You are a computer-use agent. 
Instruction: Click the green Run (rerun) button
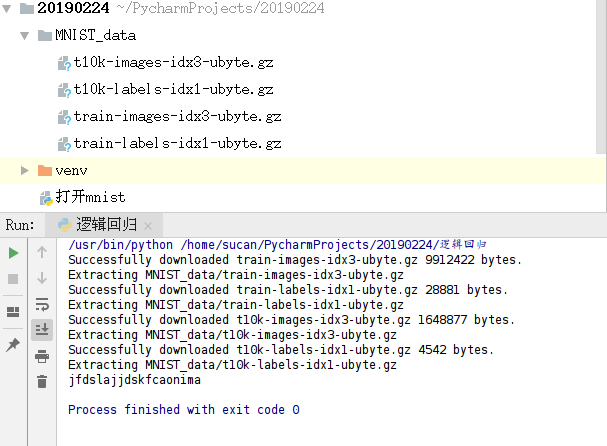point(13,253)
